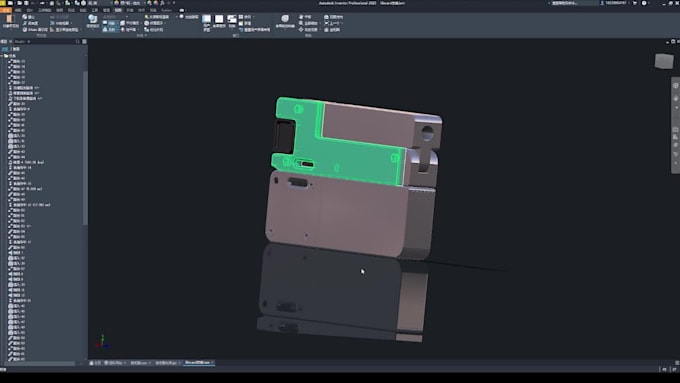Screen dimensions: 680x383
Task: Click the browser horizontal scrollbar
Action: click(38, 363)
